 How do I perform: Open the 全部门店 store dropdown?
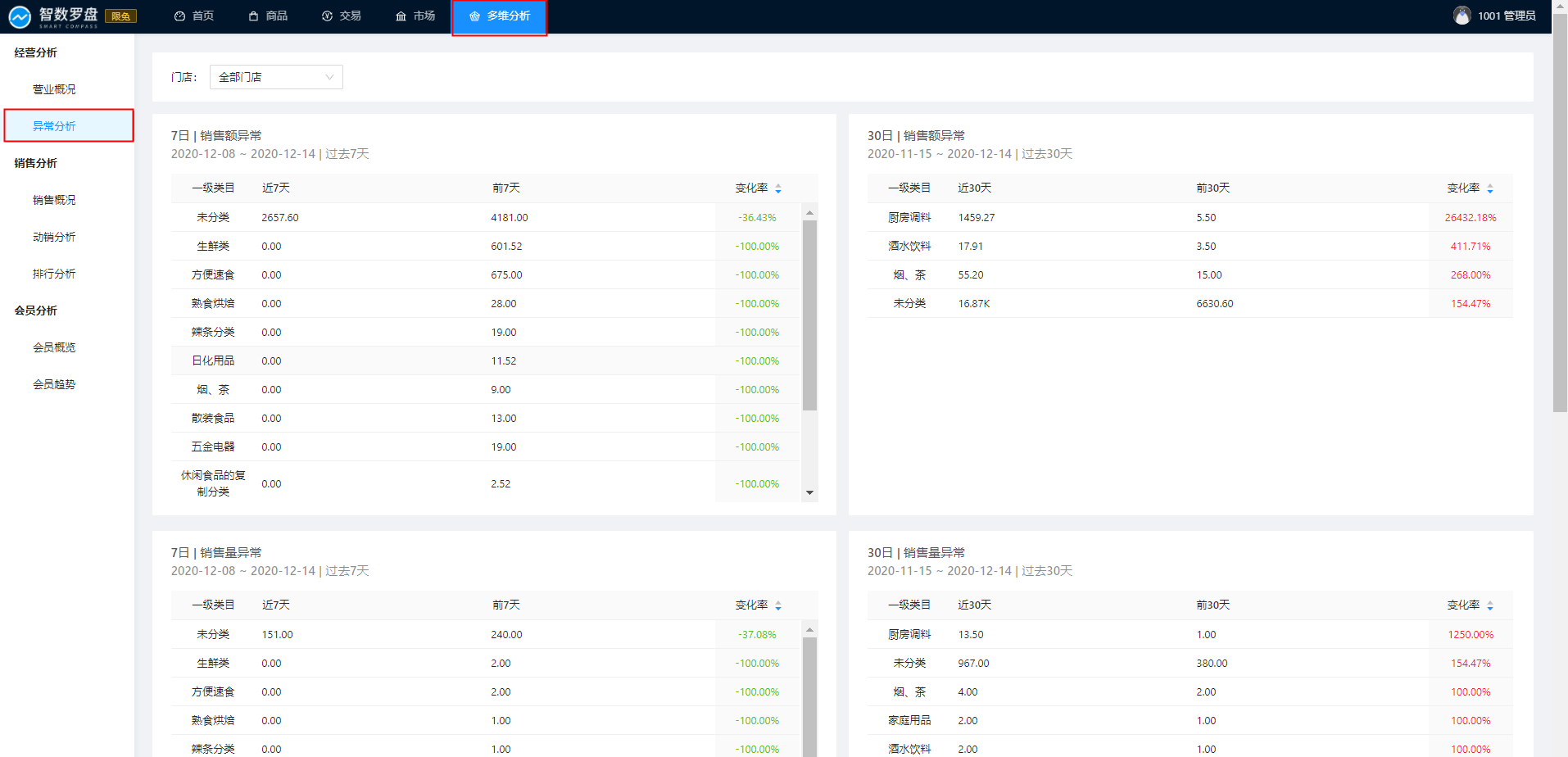click(276, 77)
